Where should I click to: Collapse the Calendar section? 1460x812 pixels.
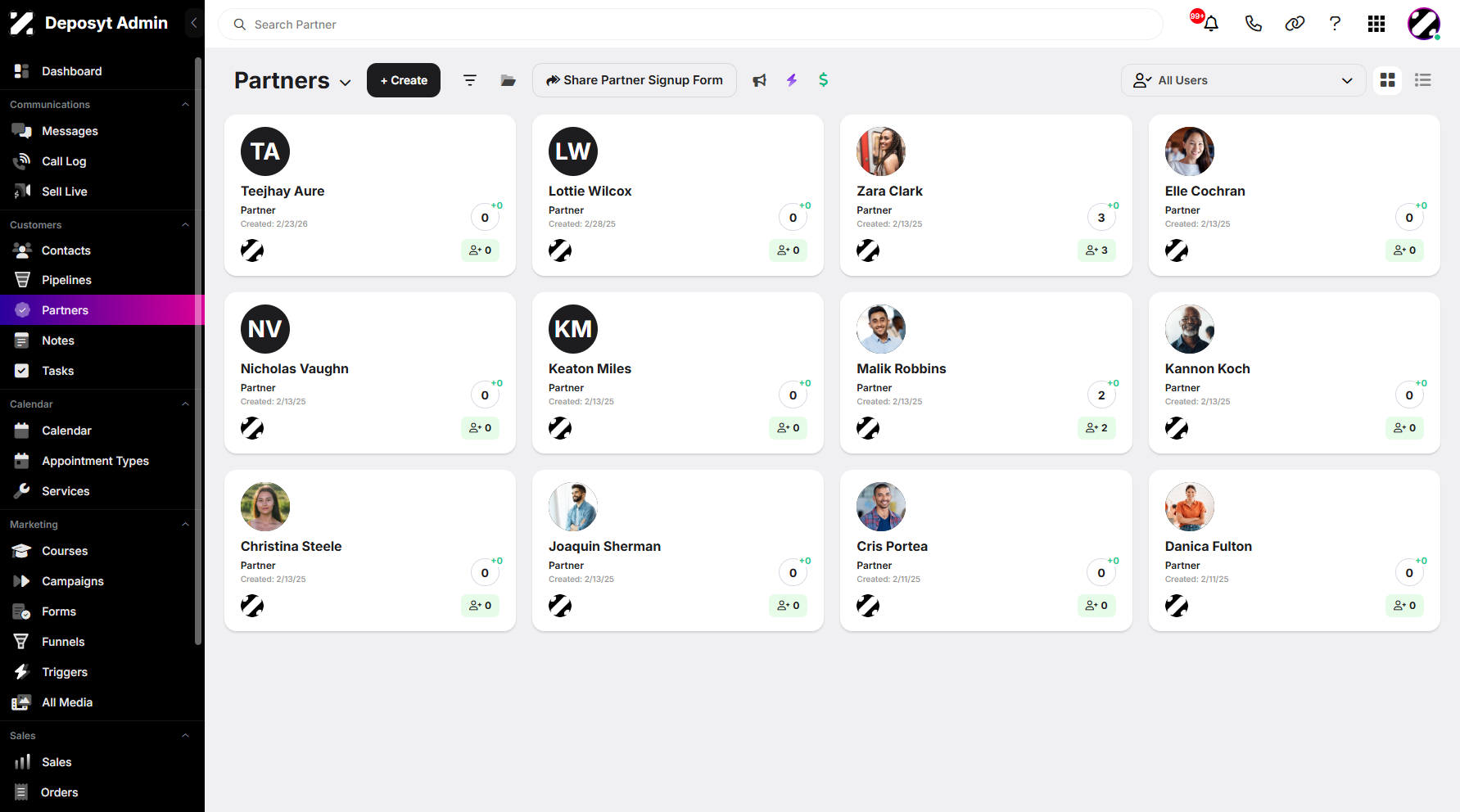pos(185,404)
